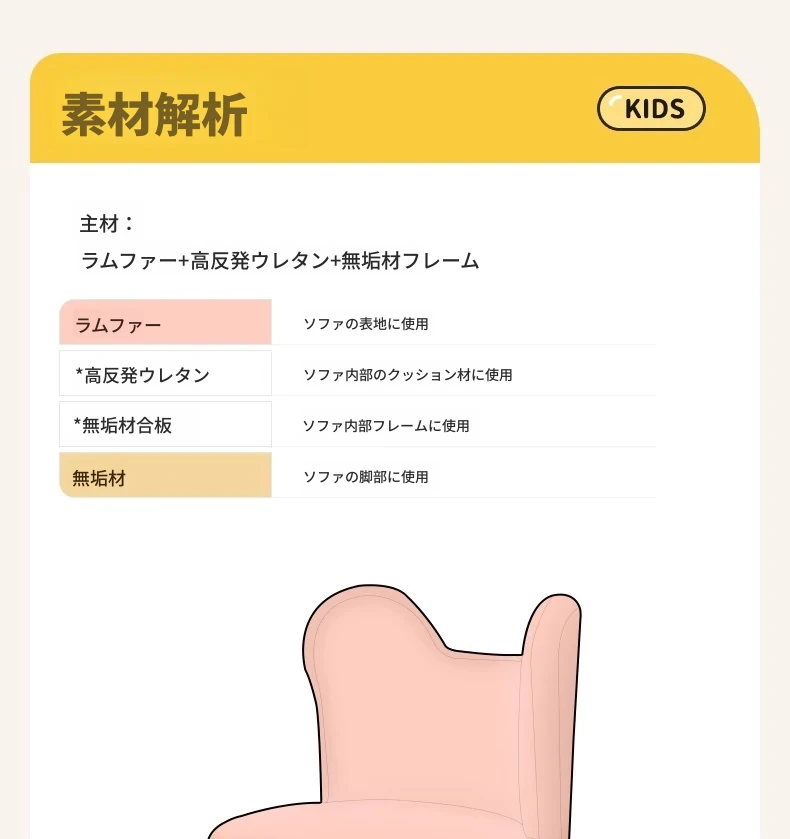The height and width of the screenshot is (839, 790).
Task: Click the yellow header banner
Action: coord(394,108)
